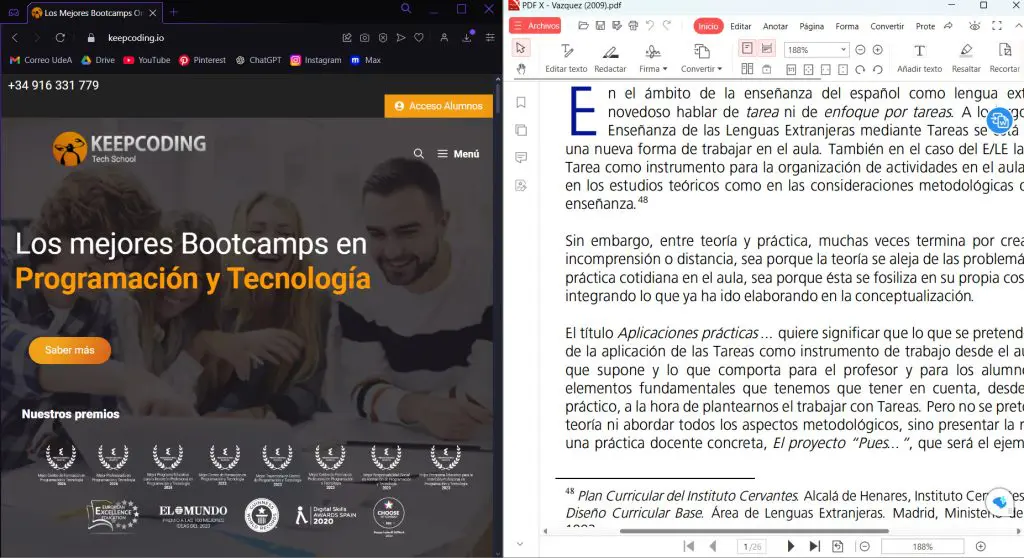Expand the PDF sidebar bottom chevron
Screen dimensions: 1024x558
pos(520,544)
